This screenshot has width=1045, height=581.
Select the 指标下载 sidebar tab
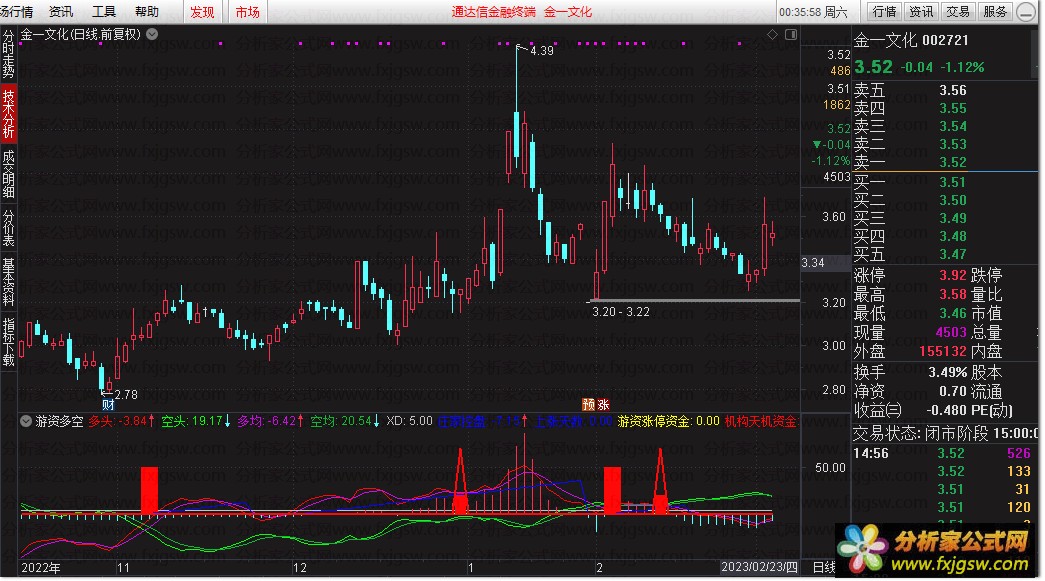pos(8,342)
